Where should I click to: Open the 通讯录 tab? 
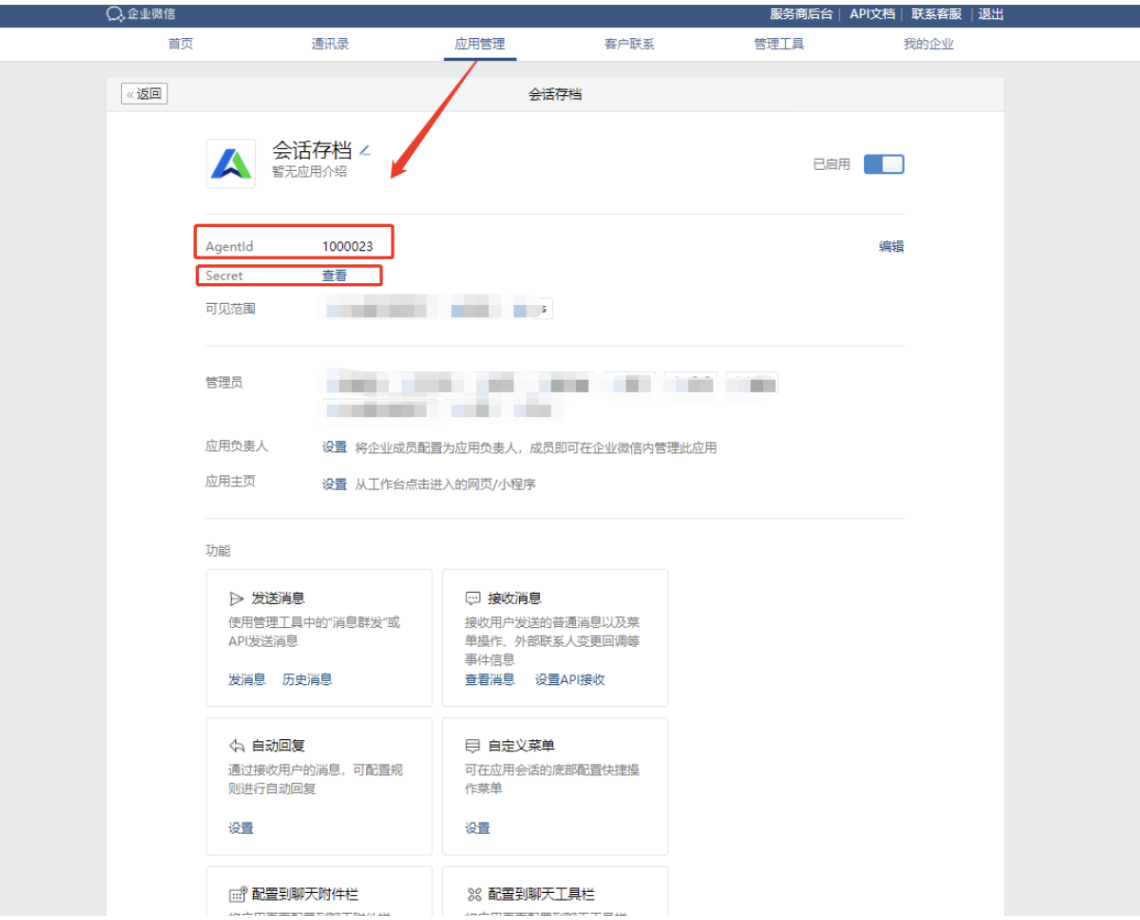[x=330, y=44]
